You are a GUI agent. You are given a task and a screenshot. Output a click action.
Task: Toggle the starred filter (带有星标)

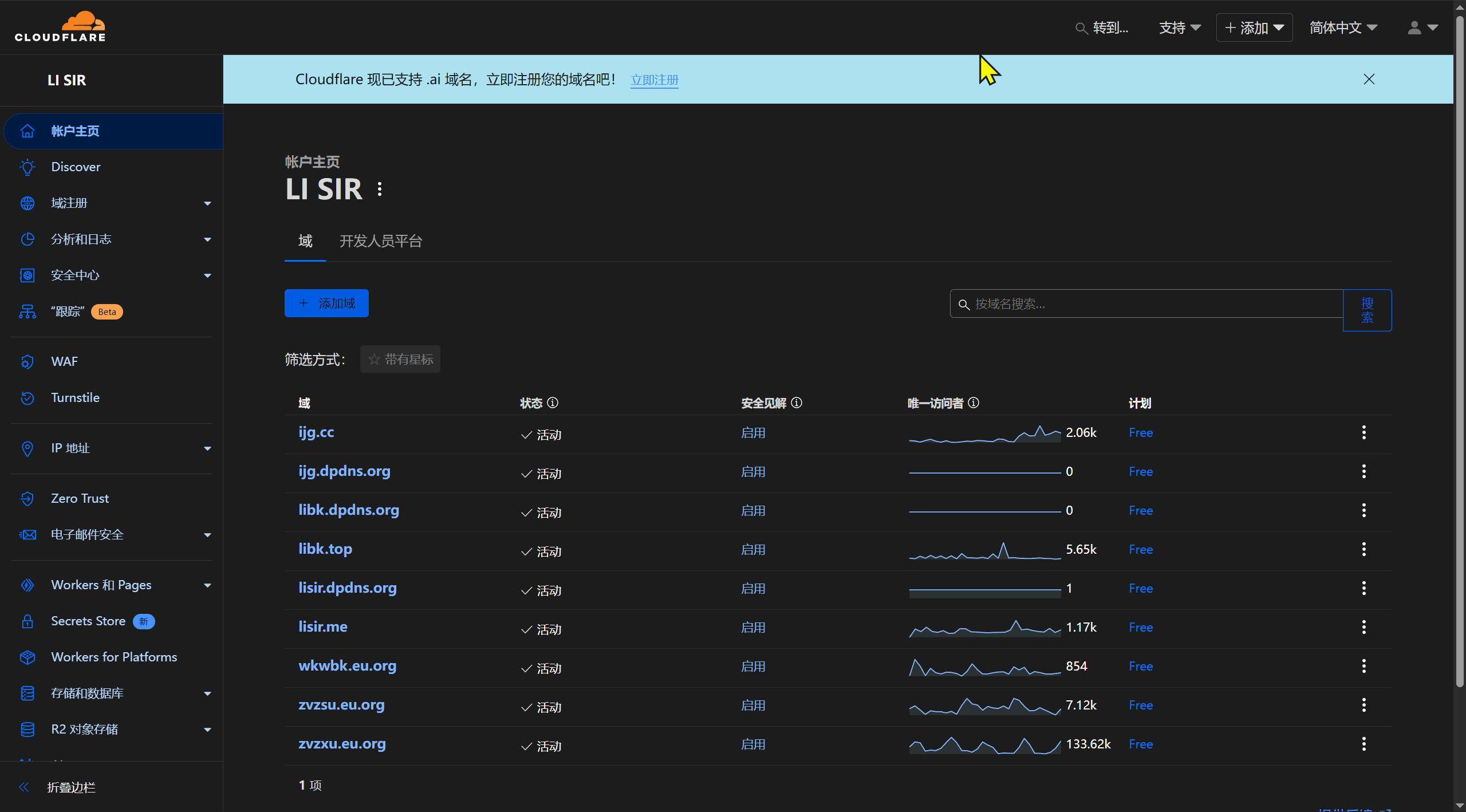[400, 359]
